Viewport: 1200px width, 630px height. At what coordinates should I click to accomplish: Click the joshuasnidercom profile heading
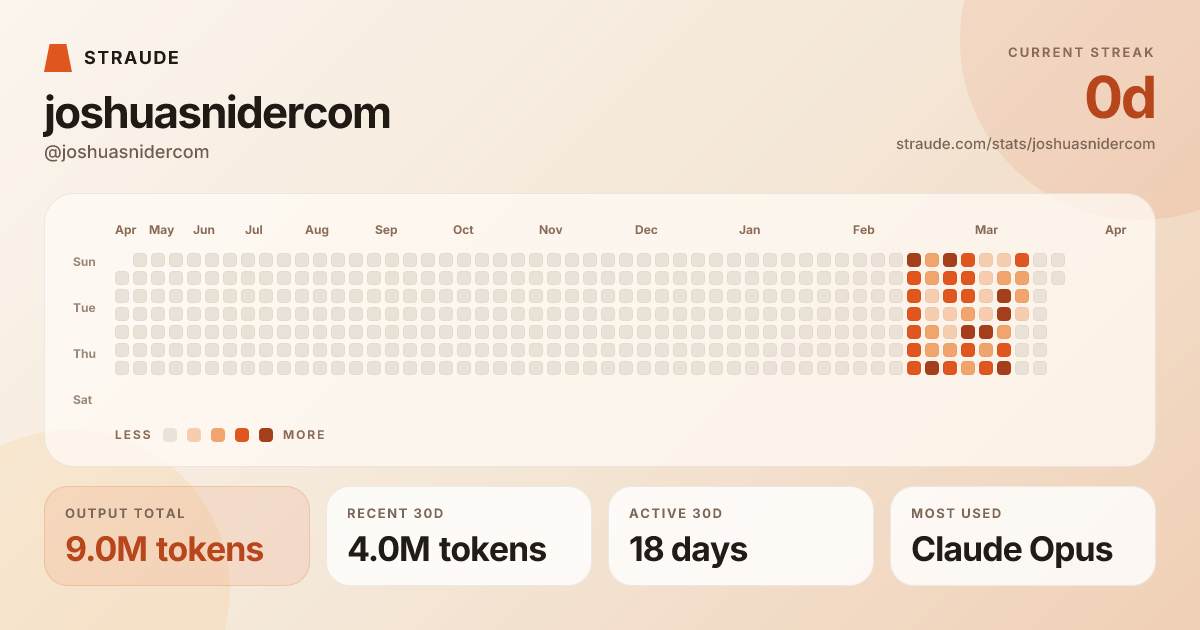(217, 114)
